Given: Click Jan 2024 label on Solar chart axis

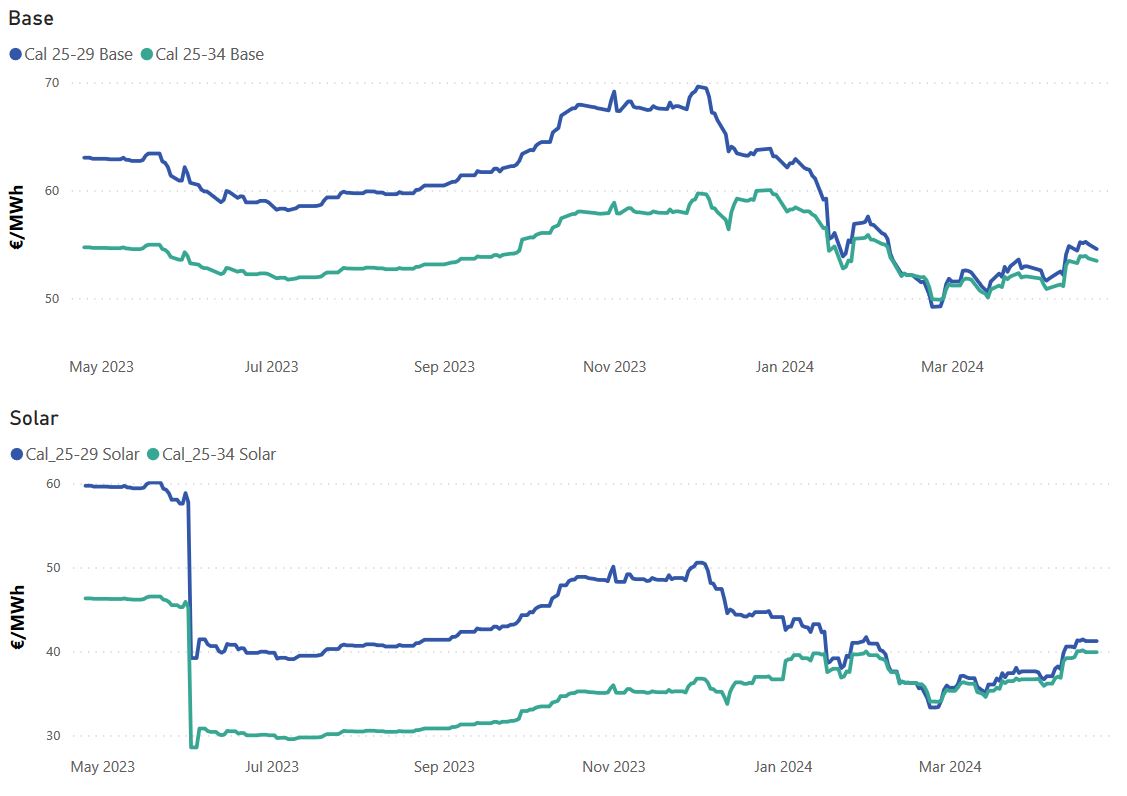Looking at the screenshot, I should (784, 767).
